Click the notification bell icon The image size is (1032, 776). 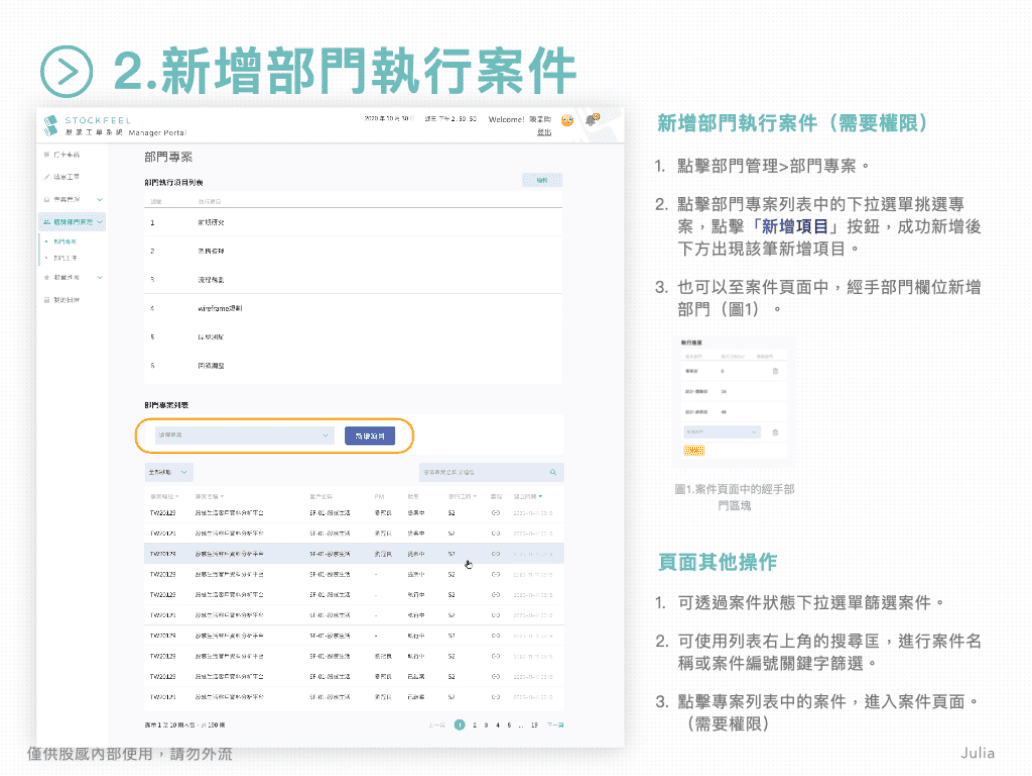[592, 119]
